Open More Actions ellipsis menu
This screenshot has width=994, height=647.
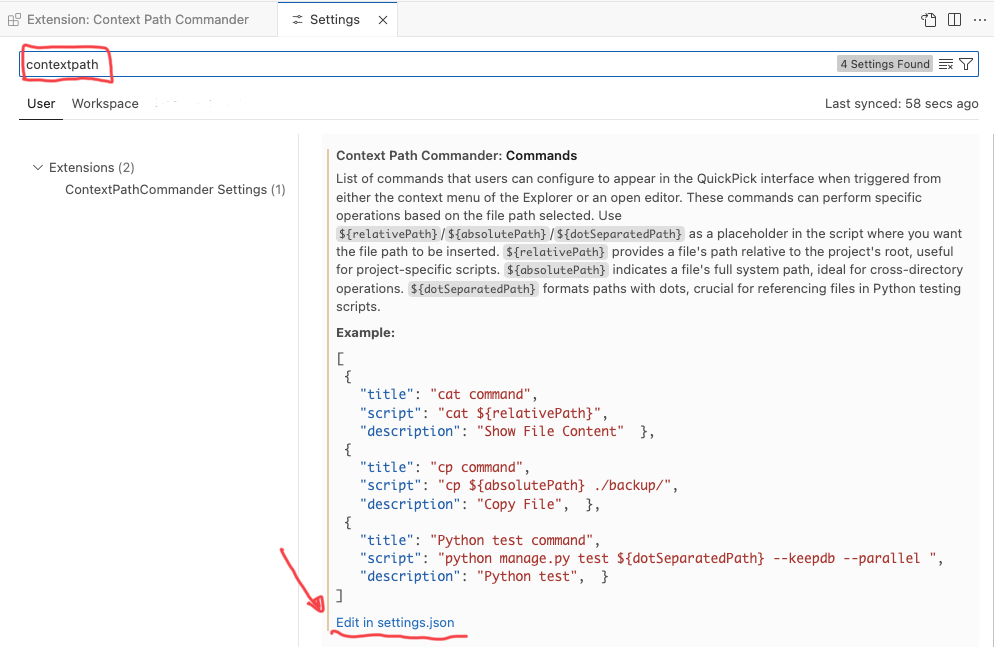point(979,20)
